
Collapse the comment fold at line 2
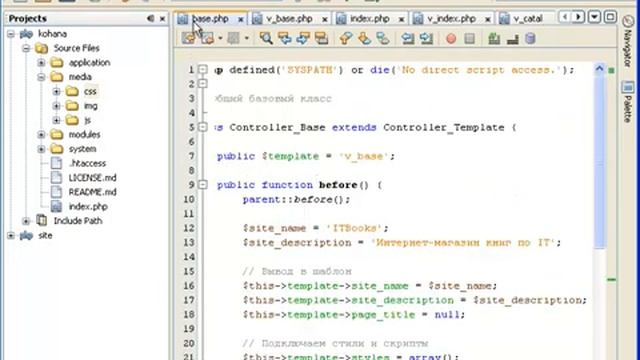pyautogui.click(x=203, y=84)
